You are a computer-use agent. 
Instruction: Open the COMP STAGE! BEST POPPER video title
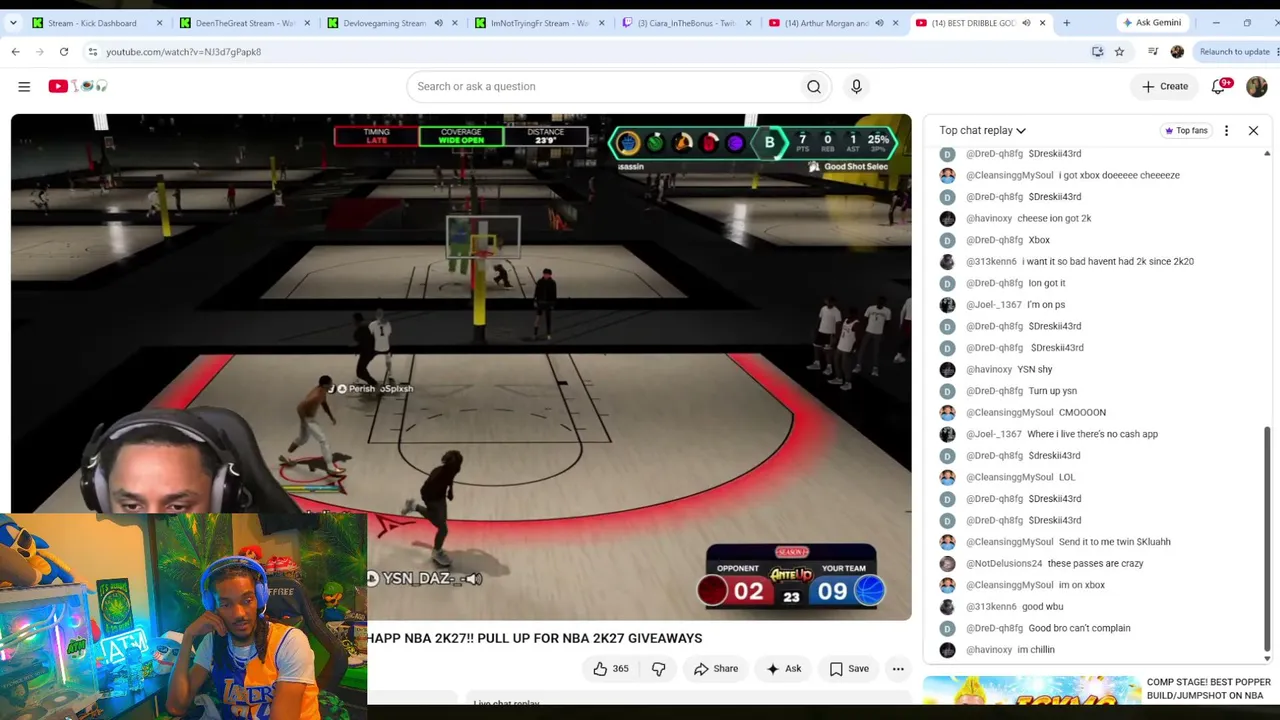[1208, 689]
